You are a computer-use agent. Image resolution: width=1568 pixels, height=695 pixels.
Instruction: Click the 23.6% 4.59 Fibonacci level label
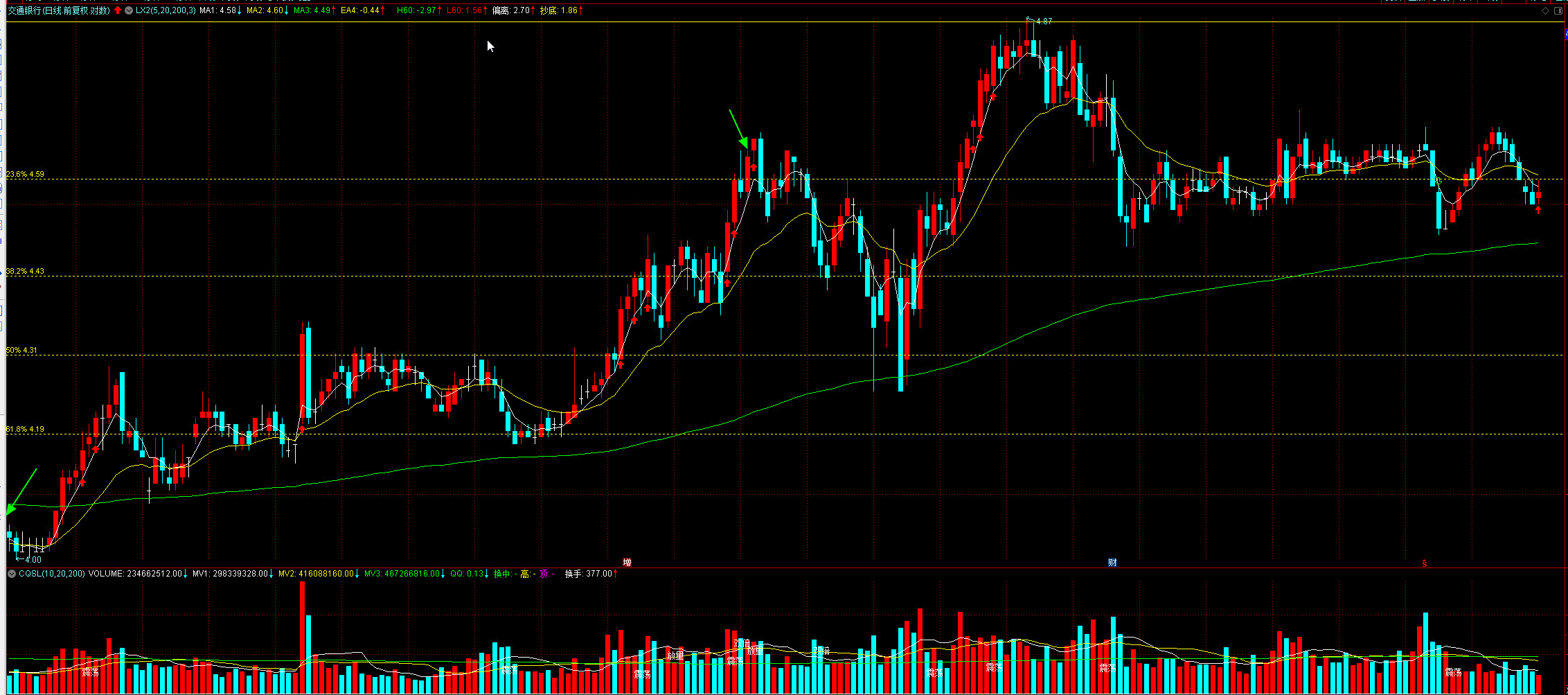coord(25,175)
